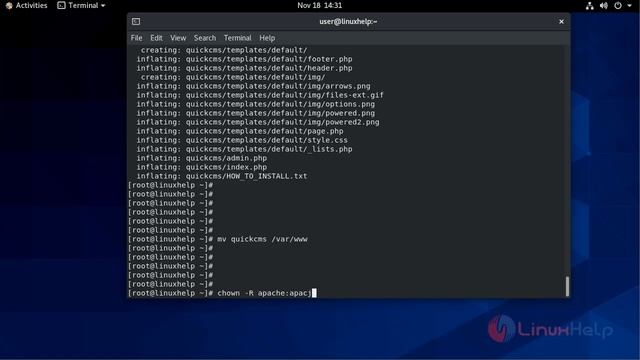The image size is (640, 360).
Task: Click the volume speaker icon
Action: click(604, 5)
